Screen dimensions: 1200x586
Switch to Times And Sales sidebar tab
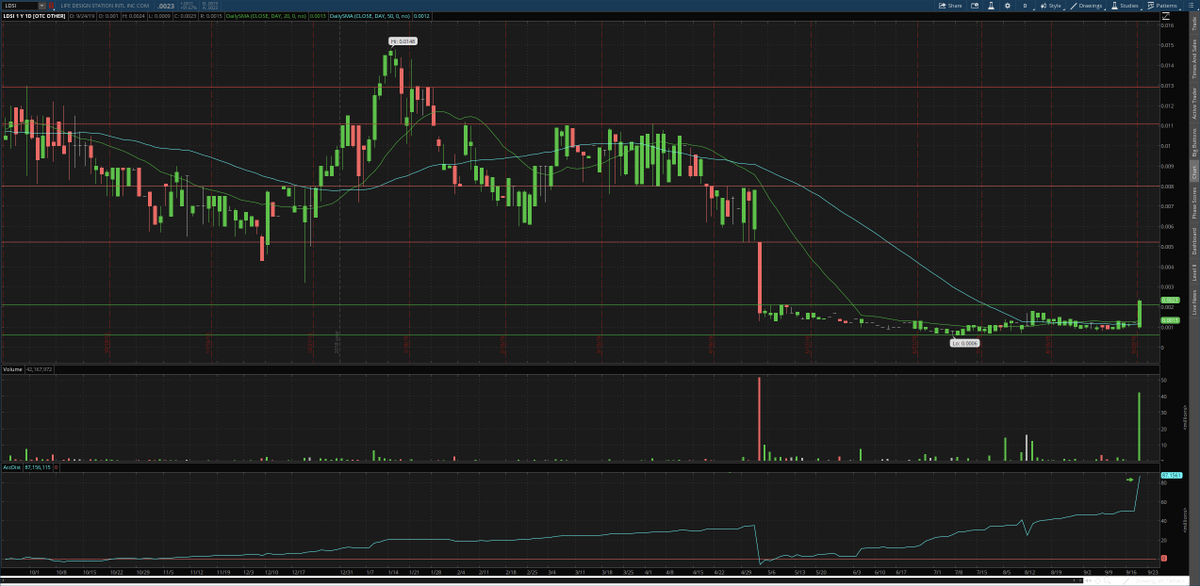point(1194,58)
